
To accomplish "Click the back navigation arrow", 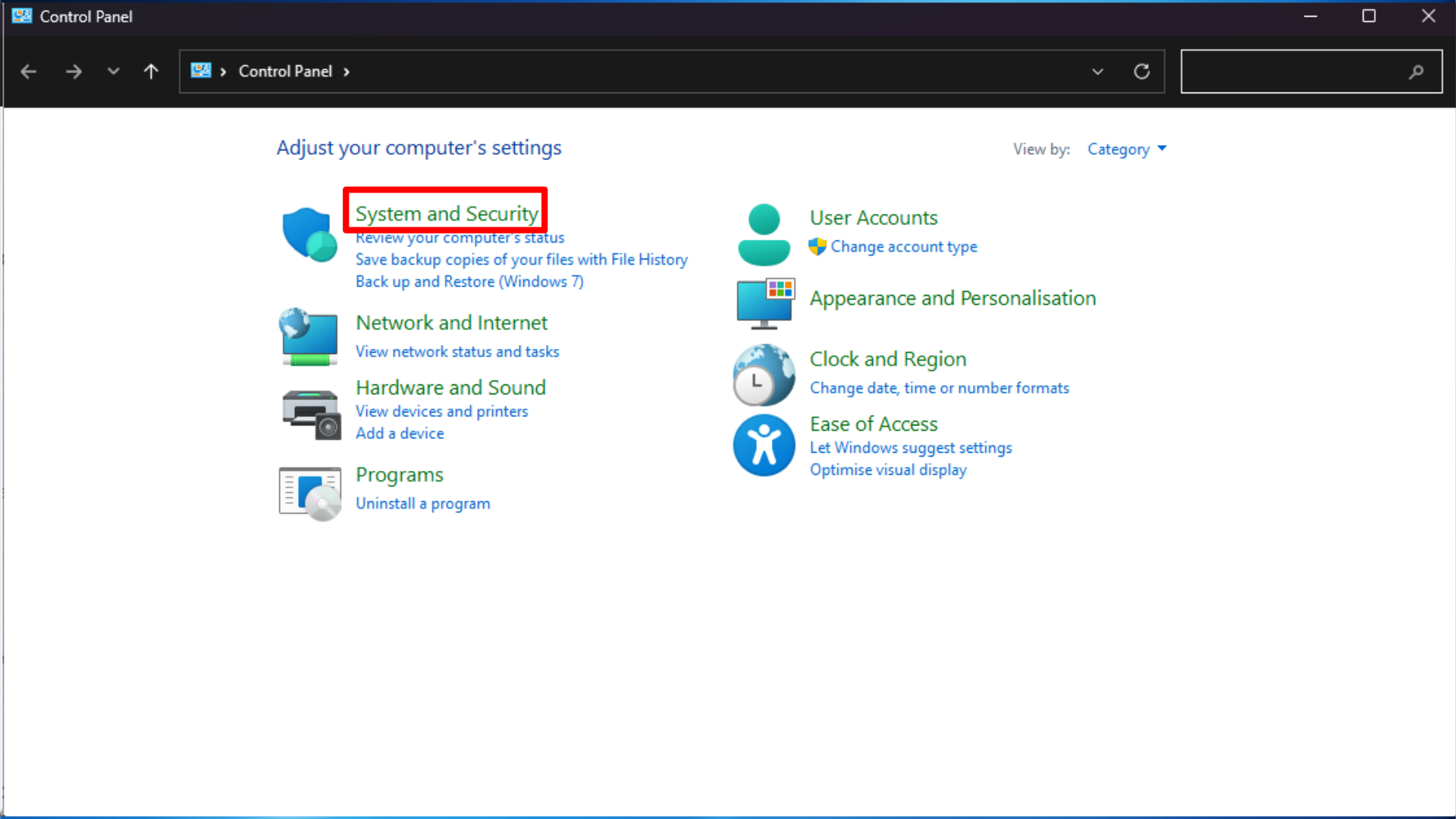I will 28,71.
